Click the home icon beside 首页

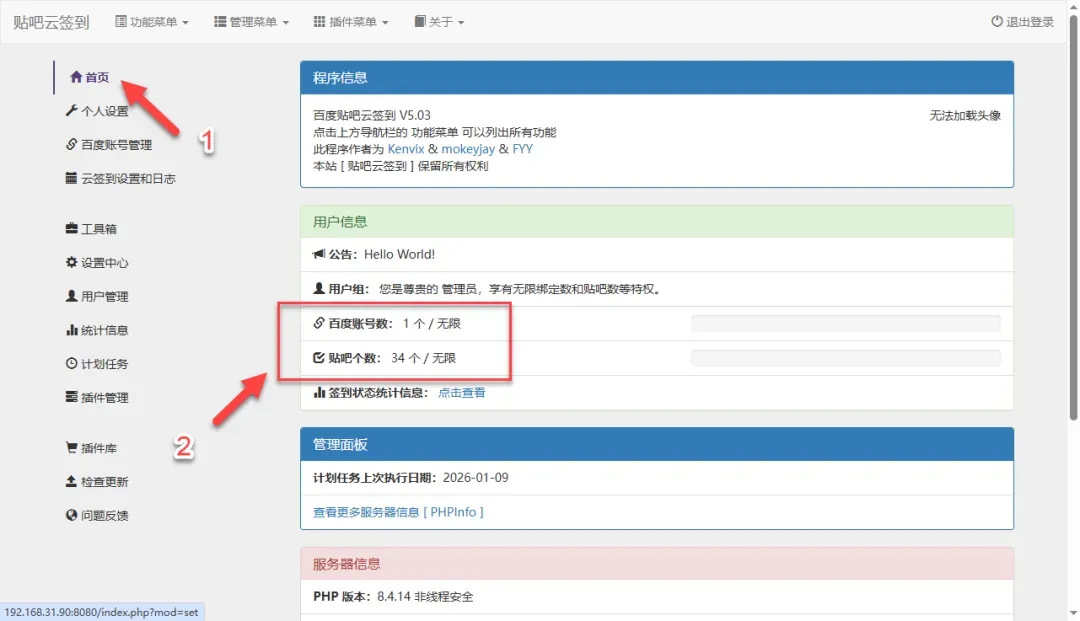(x=76, y=78)
